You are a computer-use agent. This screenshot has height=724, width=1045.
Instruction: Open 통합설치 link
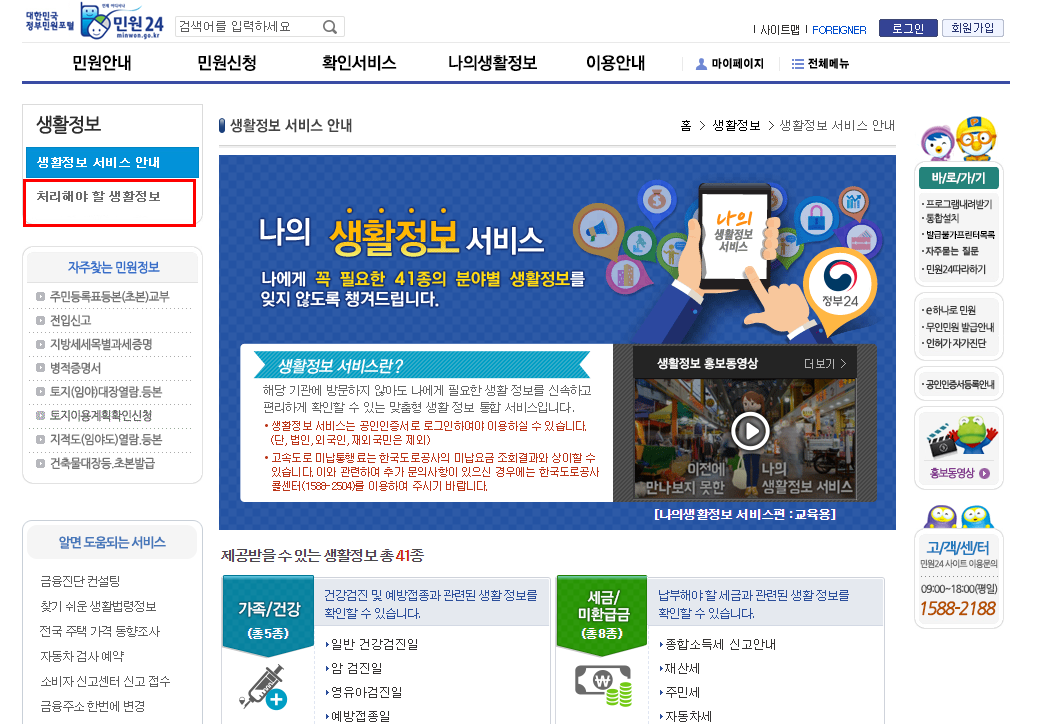coord(942,219)
